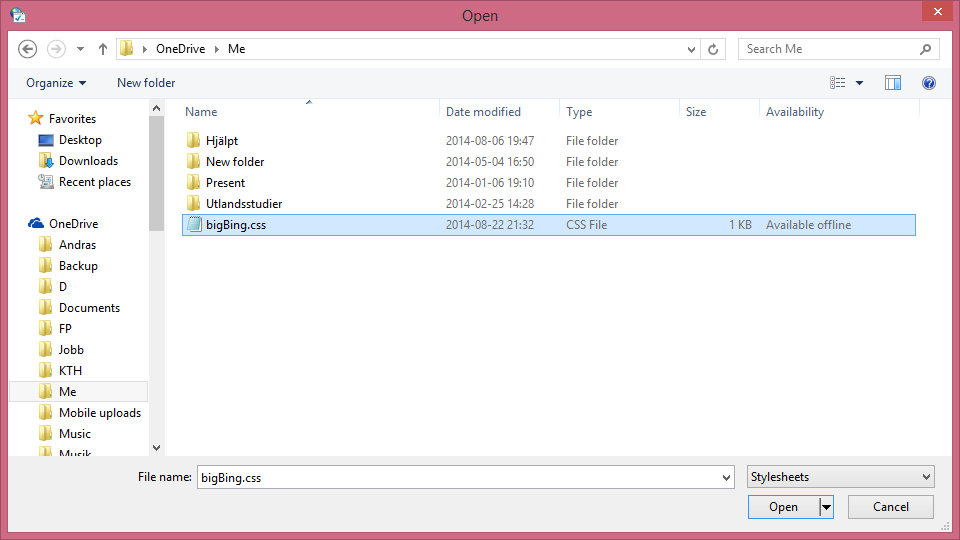Open Mobile uploads folder in sidebar
This screenshot has width=960, height=540.
100,413
